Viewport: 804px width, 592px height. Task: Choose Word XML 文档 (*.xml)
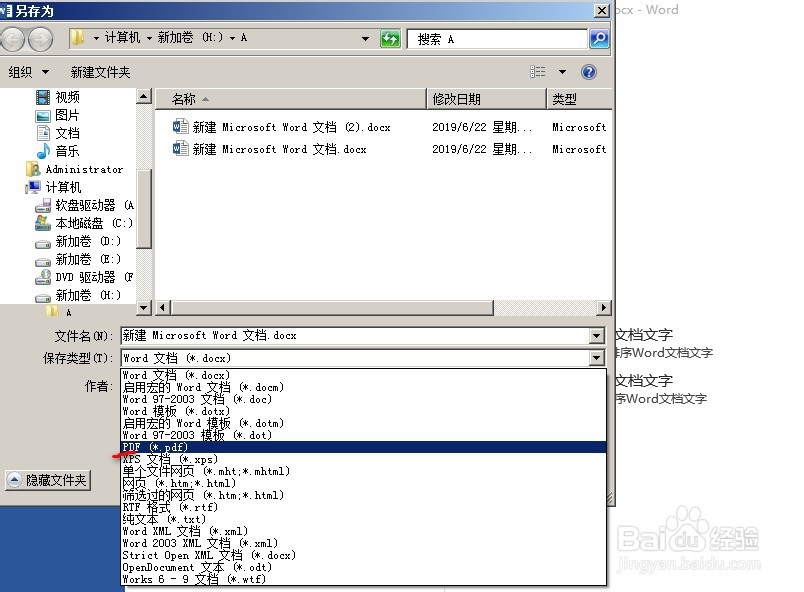pos(364,531)
